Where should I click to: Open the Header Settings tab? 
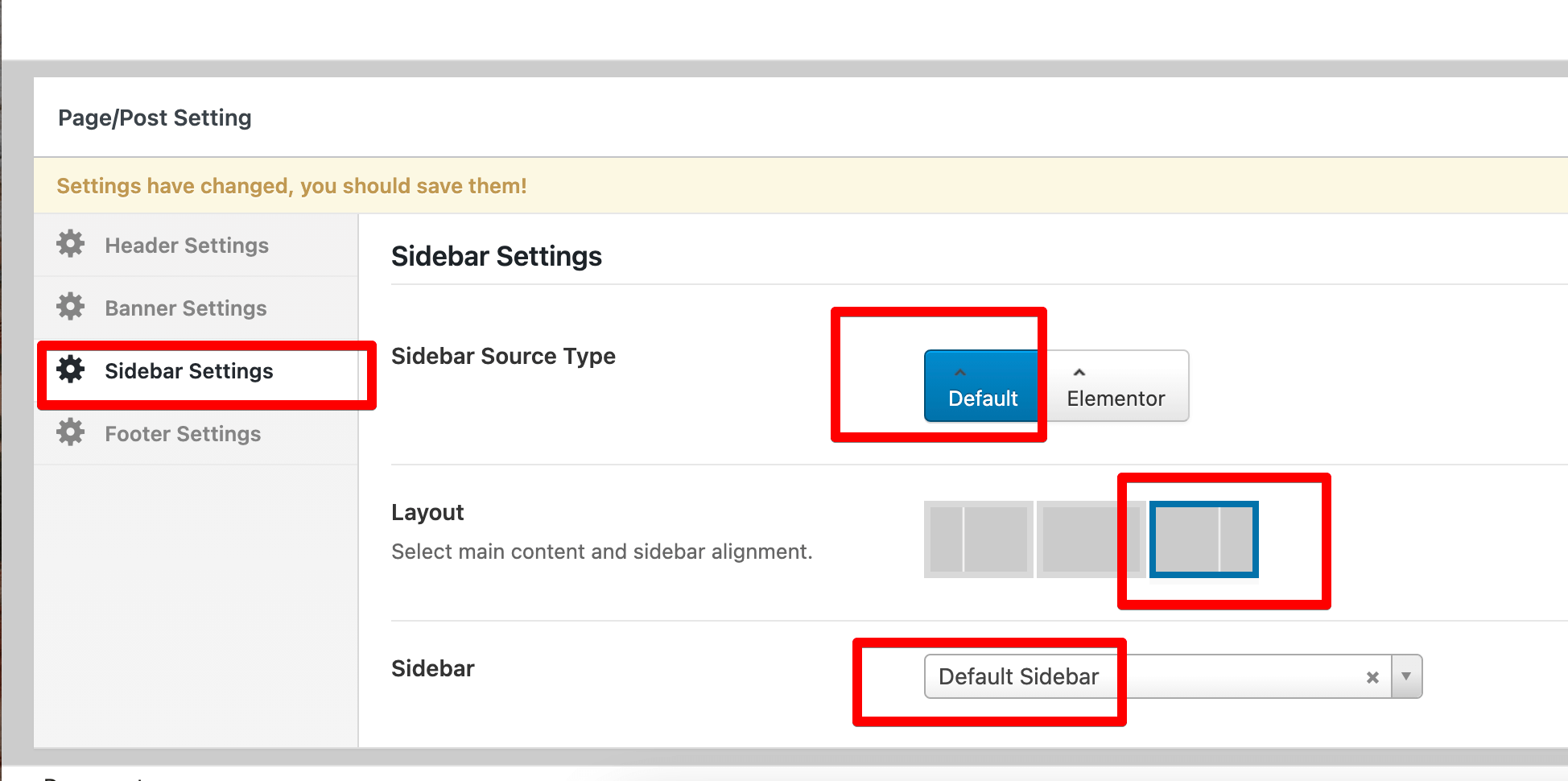187,246
